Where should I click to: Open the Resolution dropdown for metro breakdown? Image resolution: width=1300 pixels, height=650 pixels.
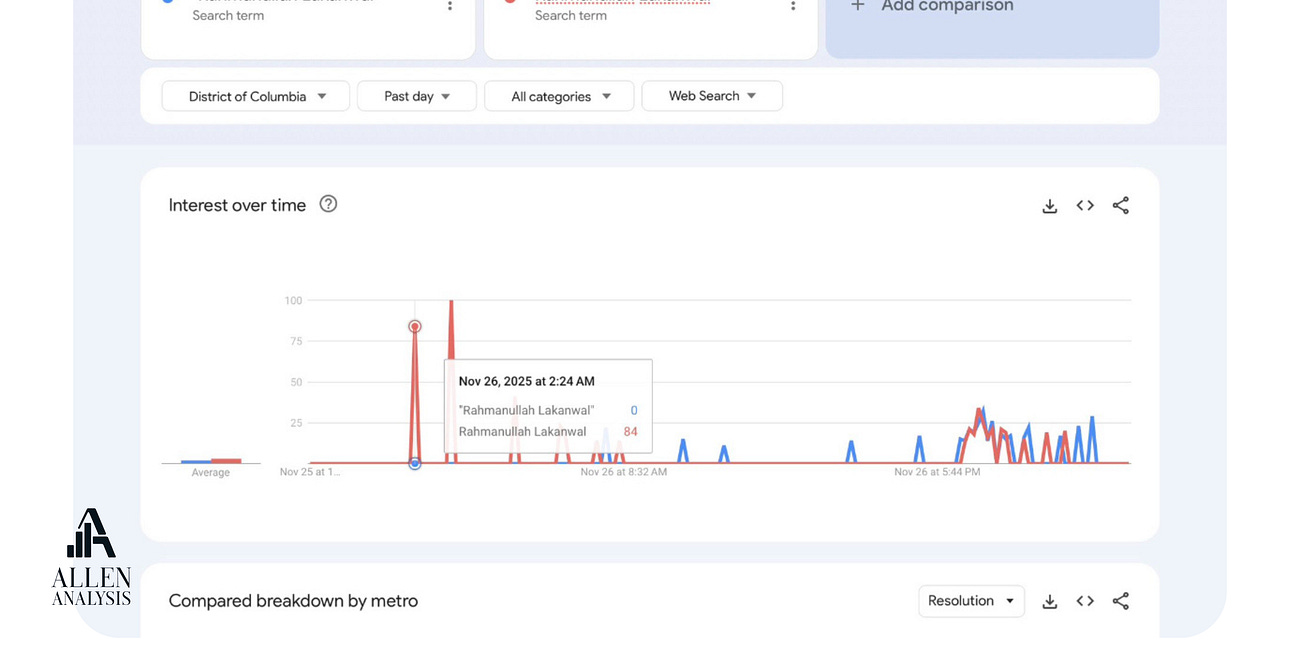click(971, 601)
